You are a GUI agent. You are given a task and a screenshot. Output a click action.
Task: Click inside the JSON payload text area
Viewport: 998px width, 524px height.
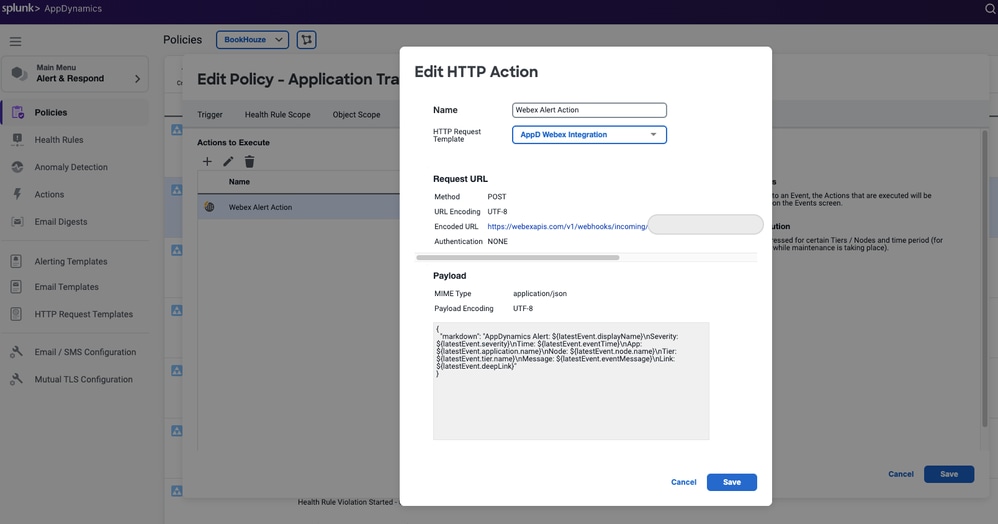tap(571, 381)
